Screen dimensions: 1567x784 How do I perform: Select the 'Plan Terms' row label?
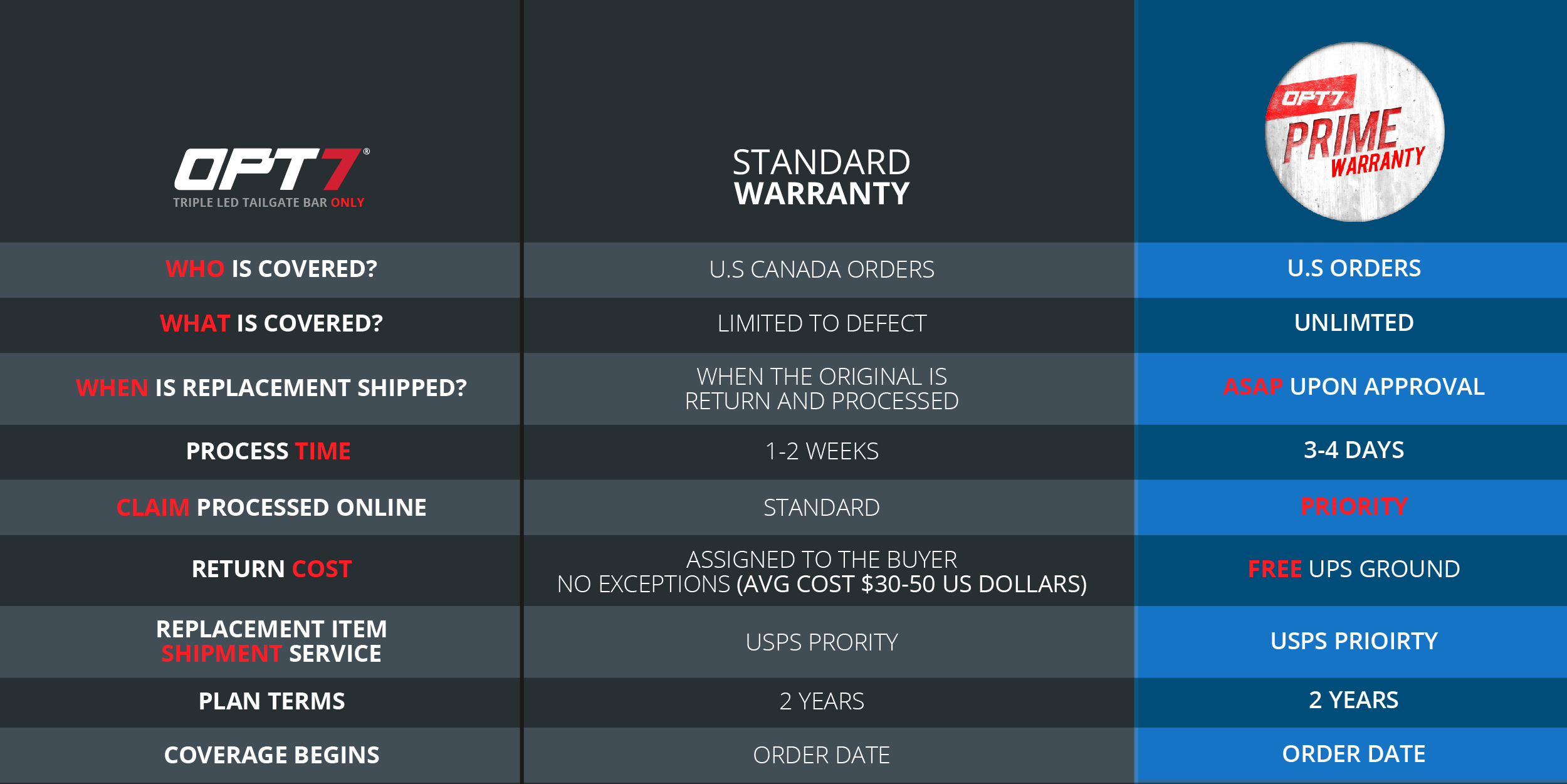pos(271,701)
